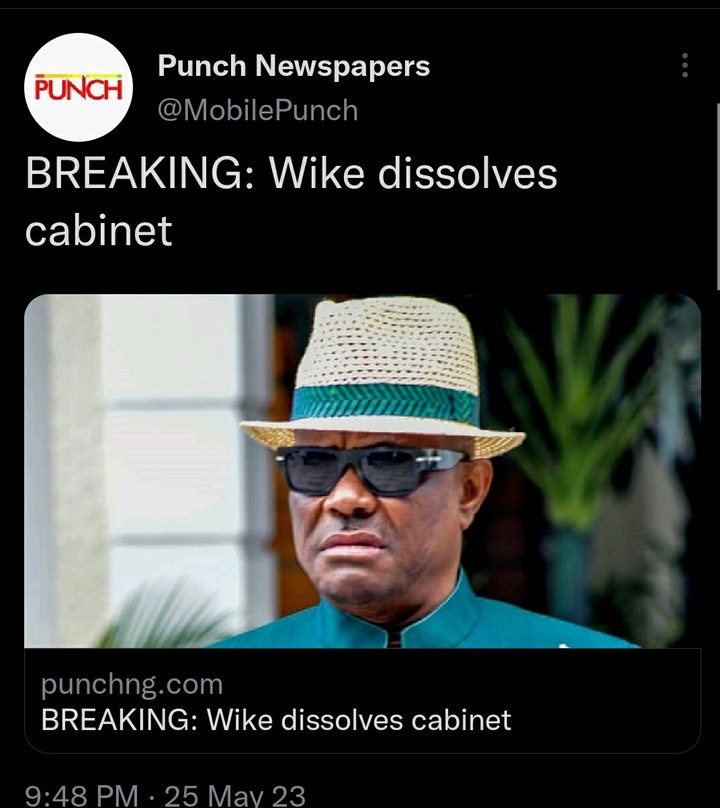Screen dimensions: 720x808
Task: Open the article preview photo
Action: tap(362, 471)
